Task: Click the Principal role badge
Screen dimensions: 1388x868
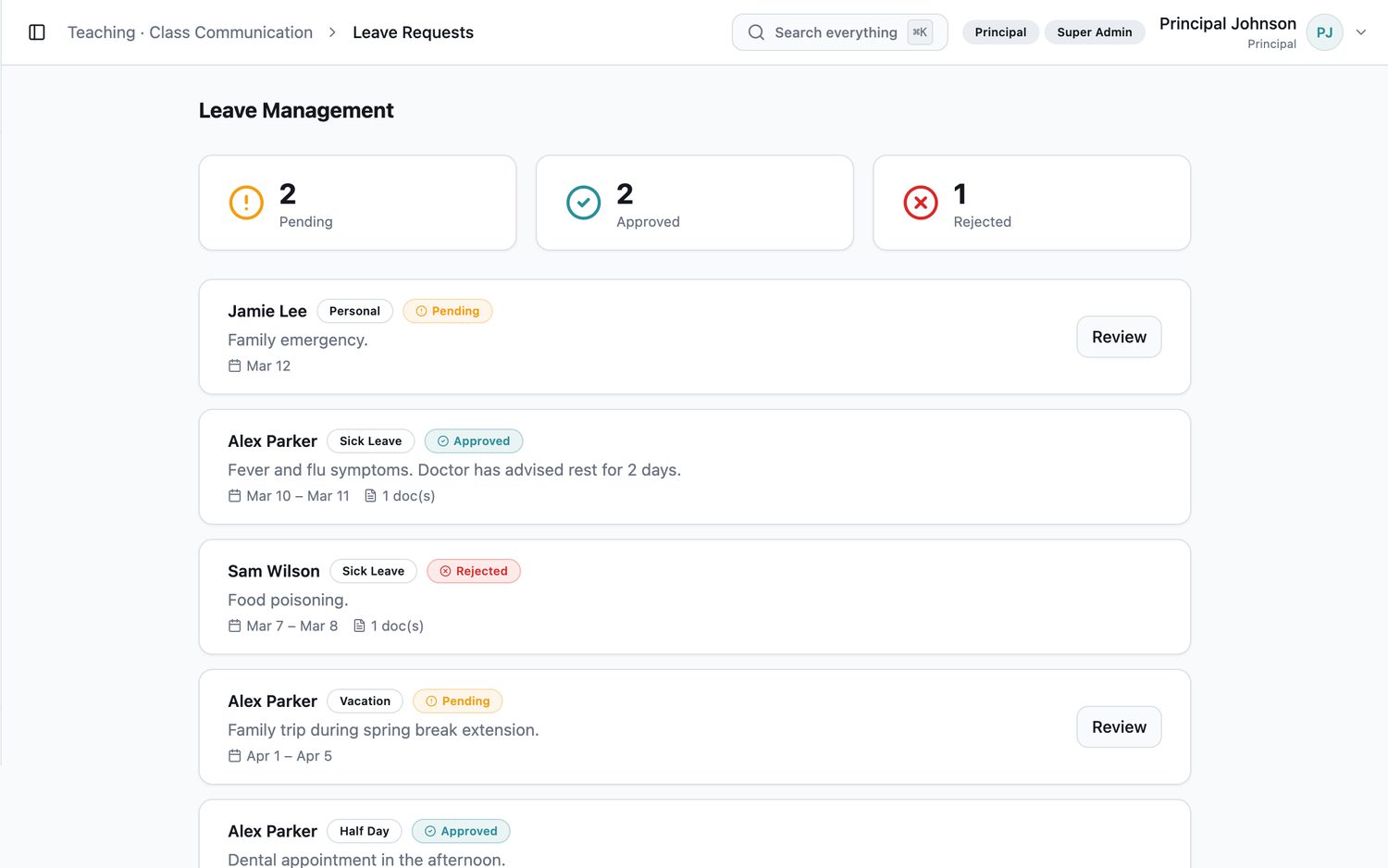Action: (1000, 32)
